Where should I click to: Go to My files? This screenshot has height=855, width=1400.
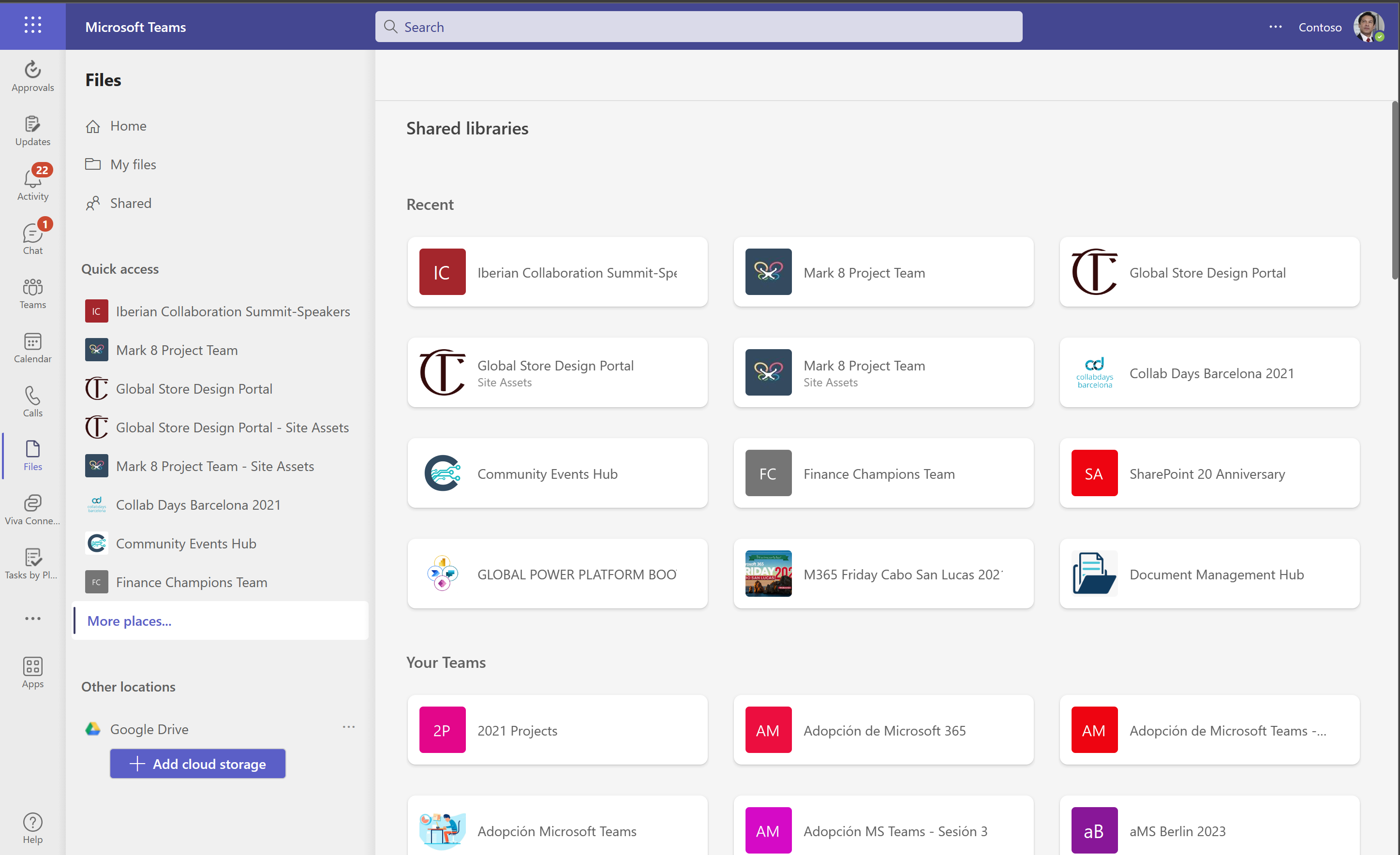click(133, 164)
